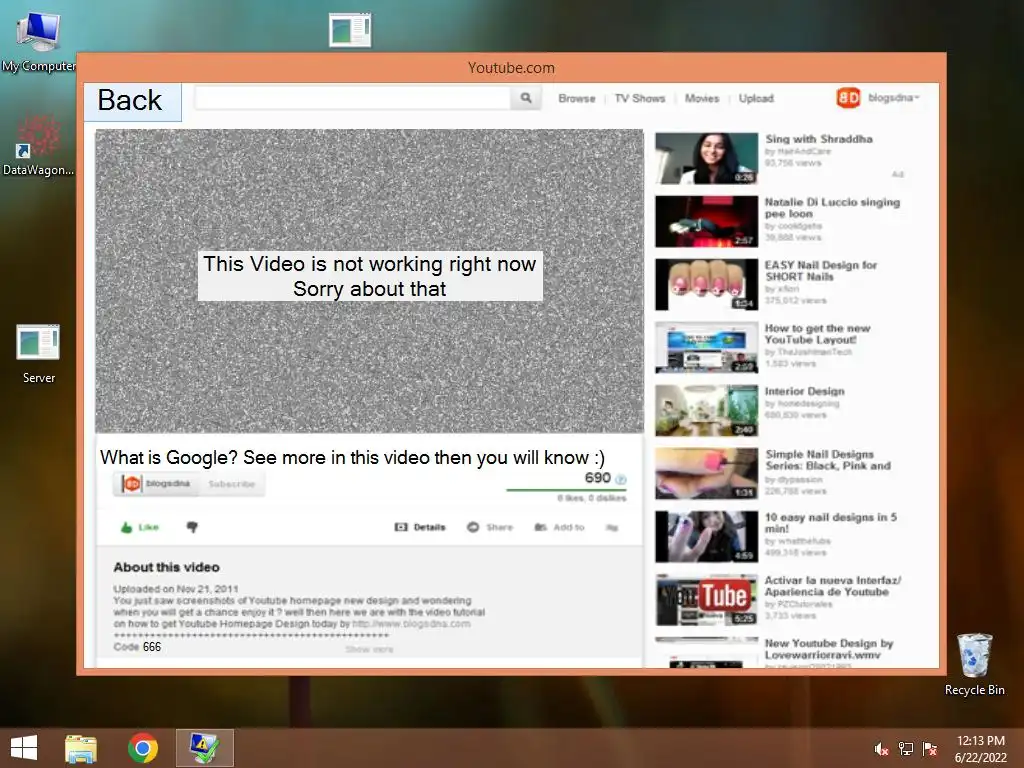Viewport: 1024px width, 768px height.
Task: Click the static noise video player area
Action: click(x=370, y=281)
